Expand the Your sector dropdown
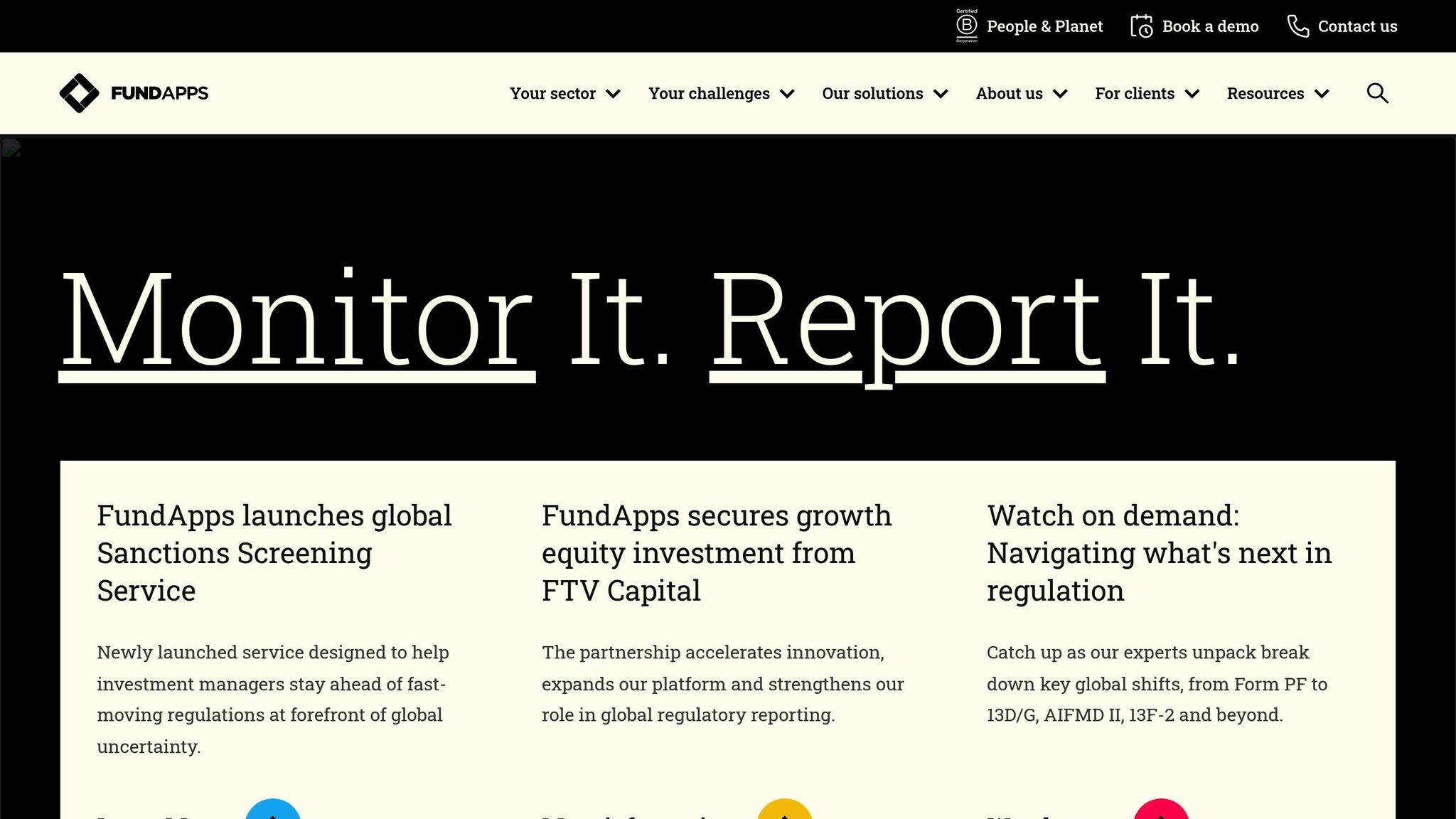Viewport: 1456px width, 819px height. tap(565, 93)
